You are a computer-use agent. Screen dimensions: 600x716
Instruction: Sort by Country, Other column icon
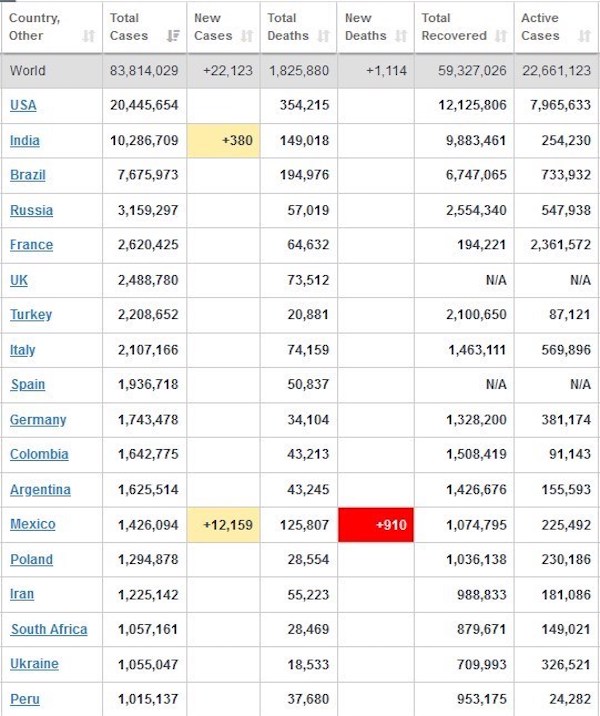click(x=89, y=36)
